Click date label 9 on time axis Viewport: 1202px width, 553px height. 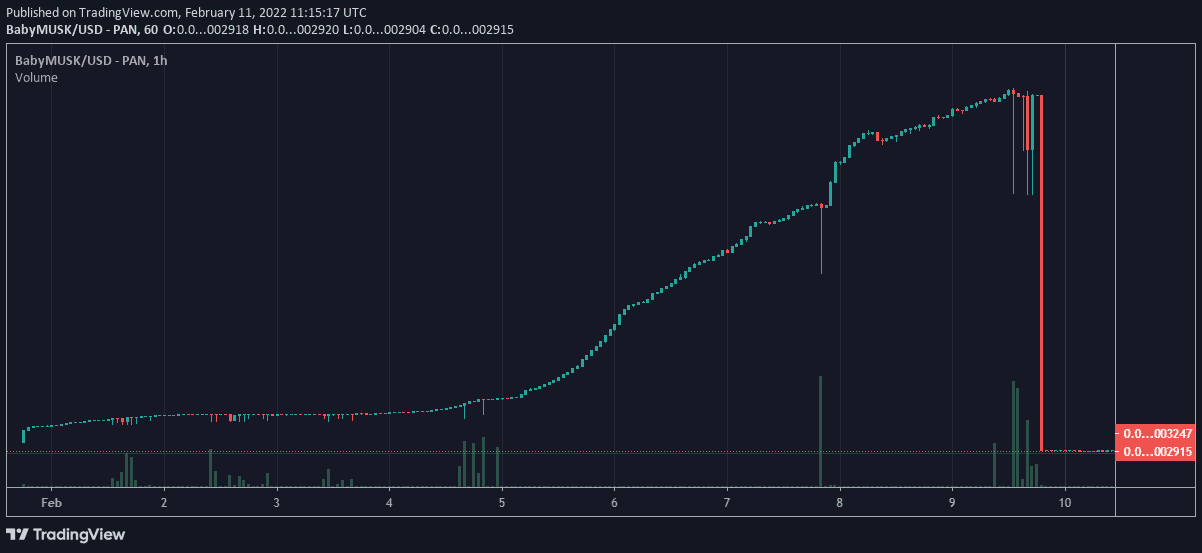pyautogui.click(x=953, y=502)
